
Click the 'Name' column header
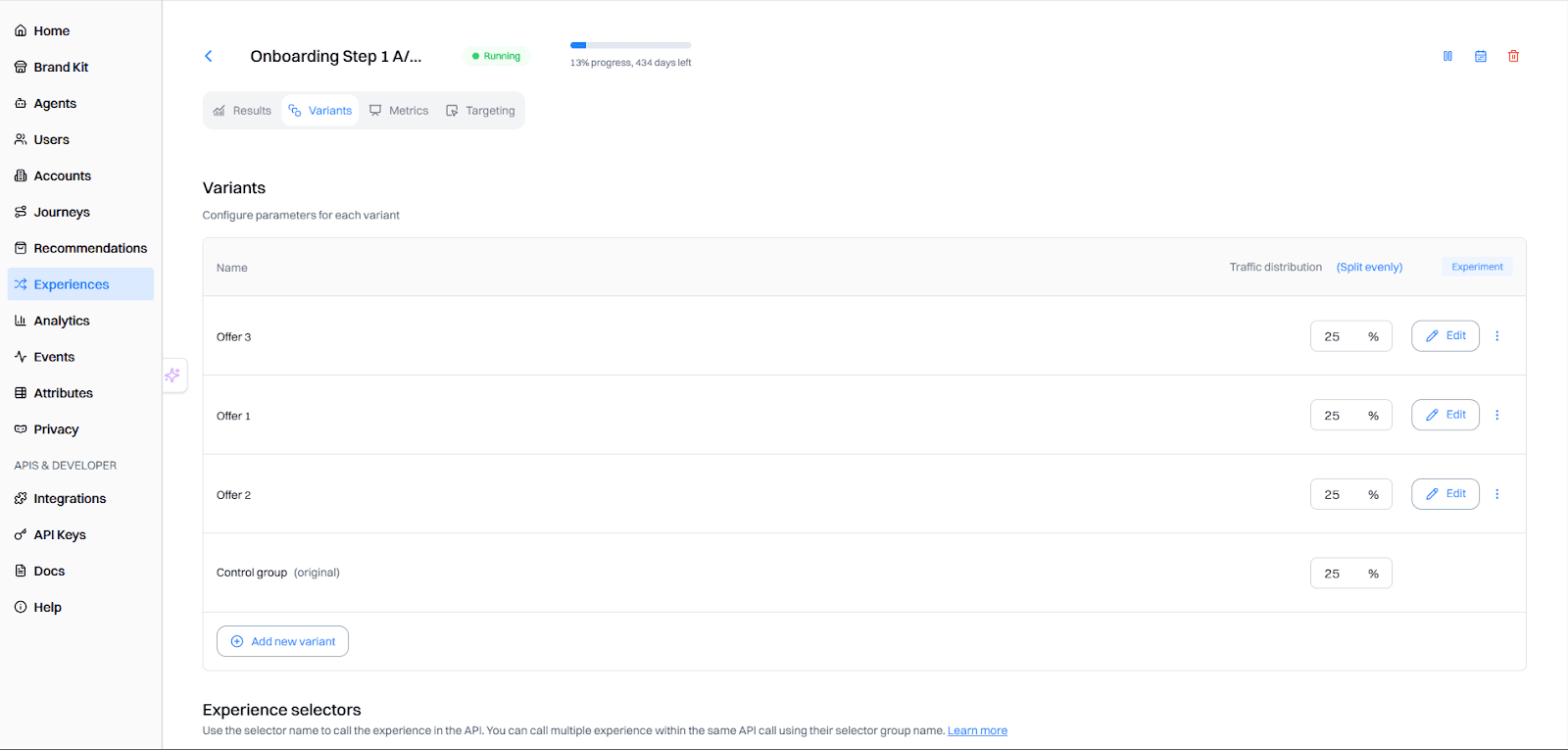coord(232,268)
